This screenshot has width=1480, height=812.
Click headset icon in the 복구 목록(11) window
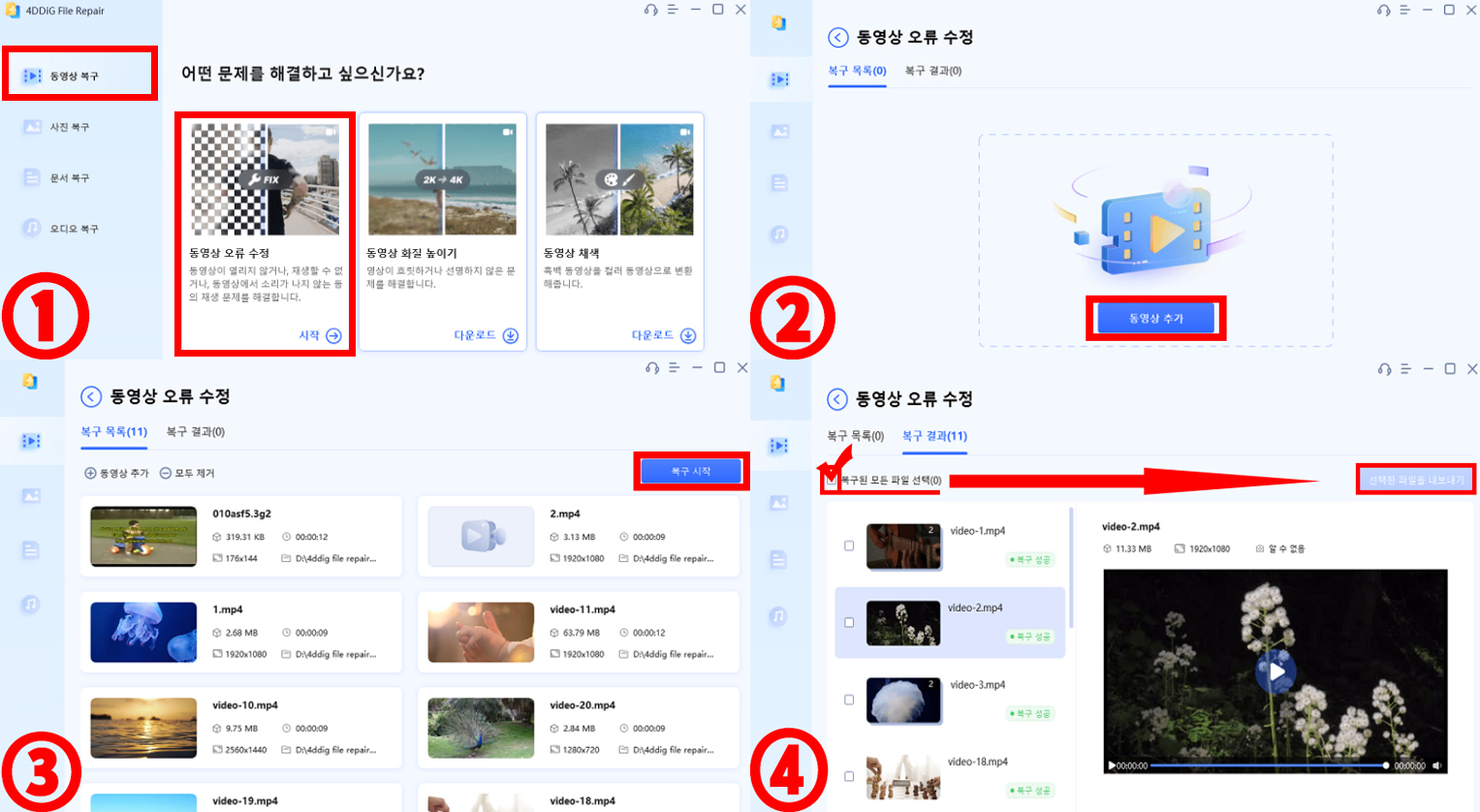pyautogui.click(x=652, y=368)
